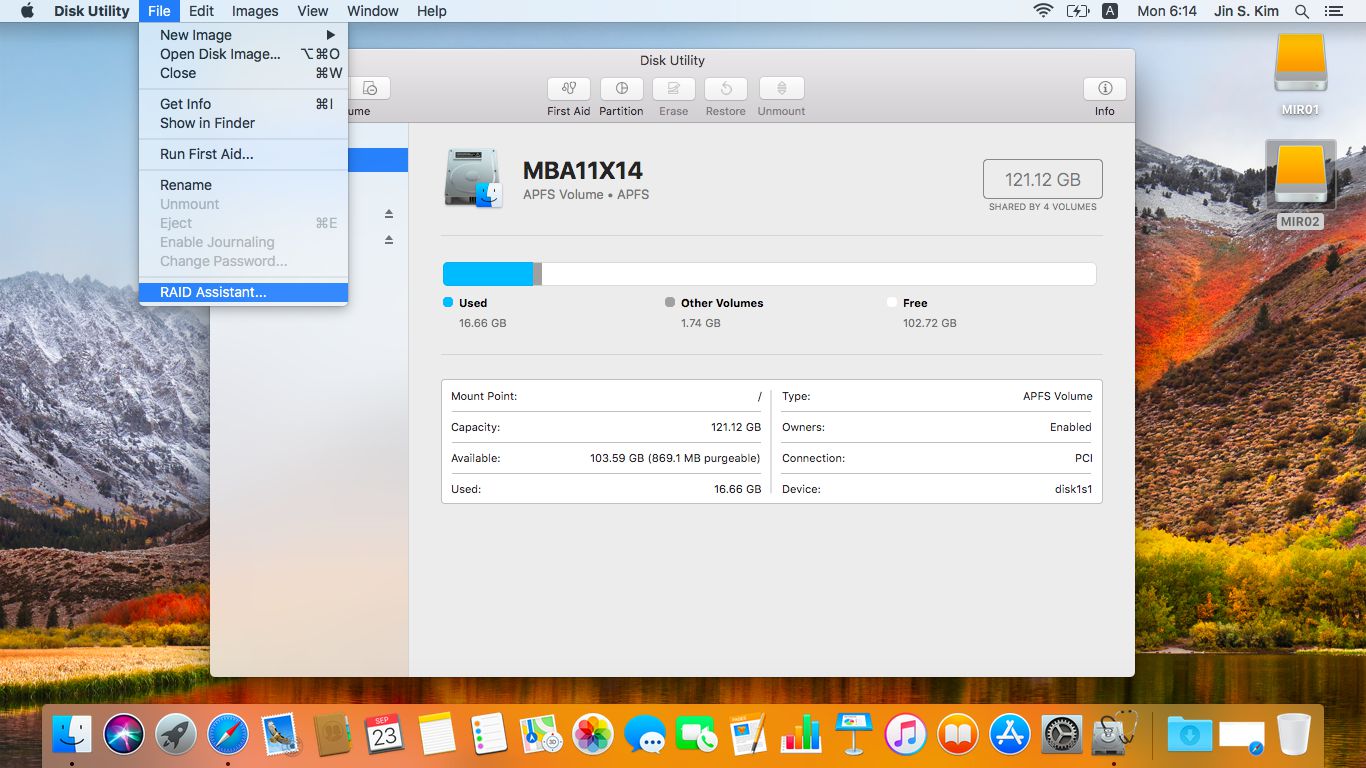1366x768 pixels.
Task: Click the 121.12 GB capacity box
Action: click(x=1043, y=179)
